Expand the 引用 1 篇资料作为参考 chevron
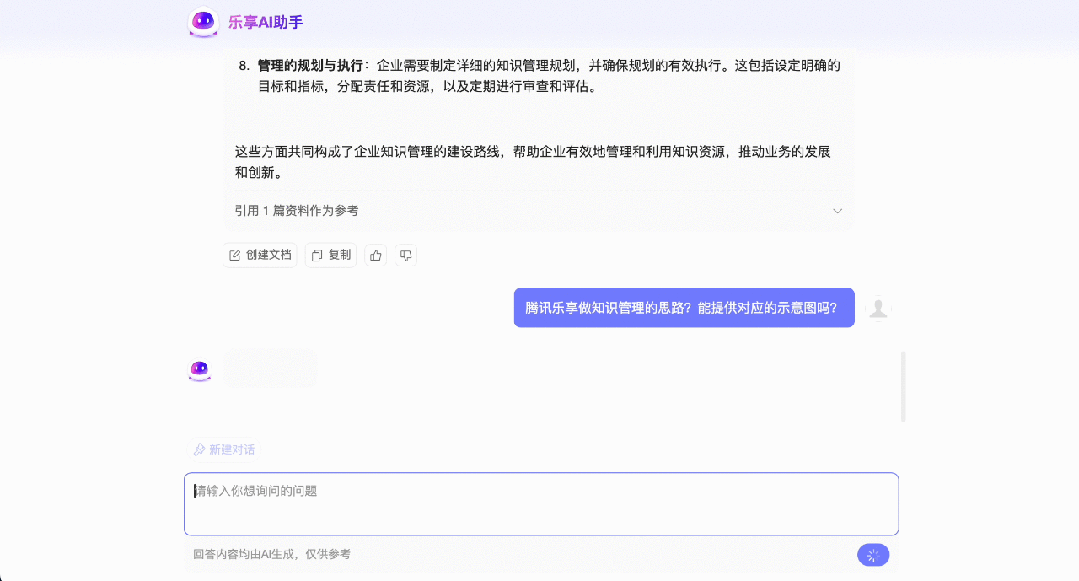1079x581 pixels. tap(837, 211)
